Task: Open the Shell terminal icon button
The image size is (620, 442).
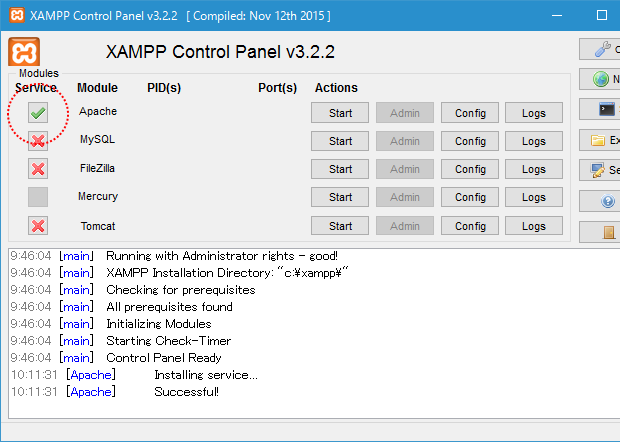Action: coord(600,109)
